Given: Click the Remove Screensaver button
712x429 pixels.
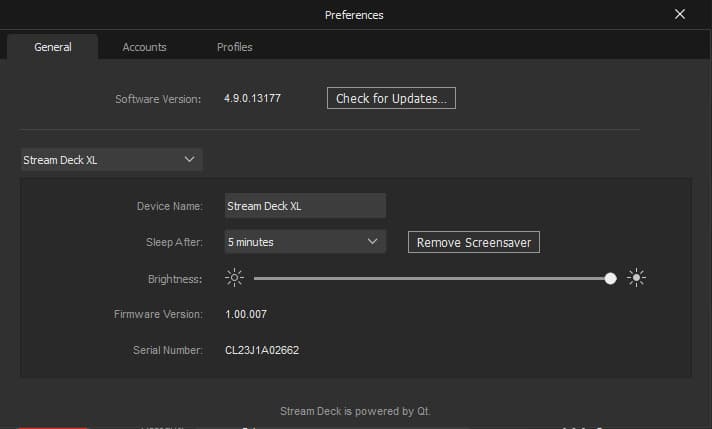Looking at the screenshot, I should (473, 242).
